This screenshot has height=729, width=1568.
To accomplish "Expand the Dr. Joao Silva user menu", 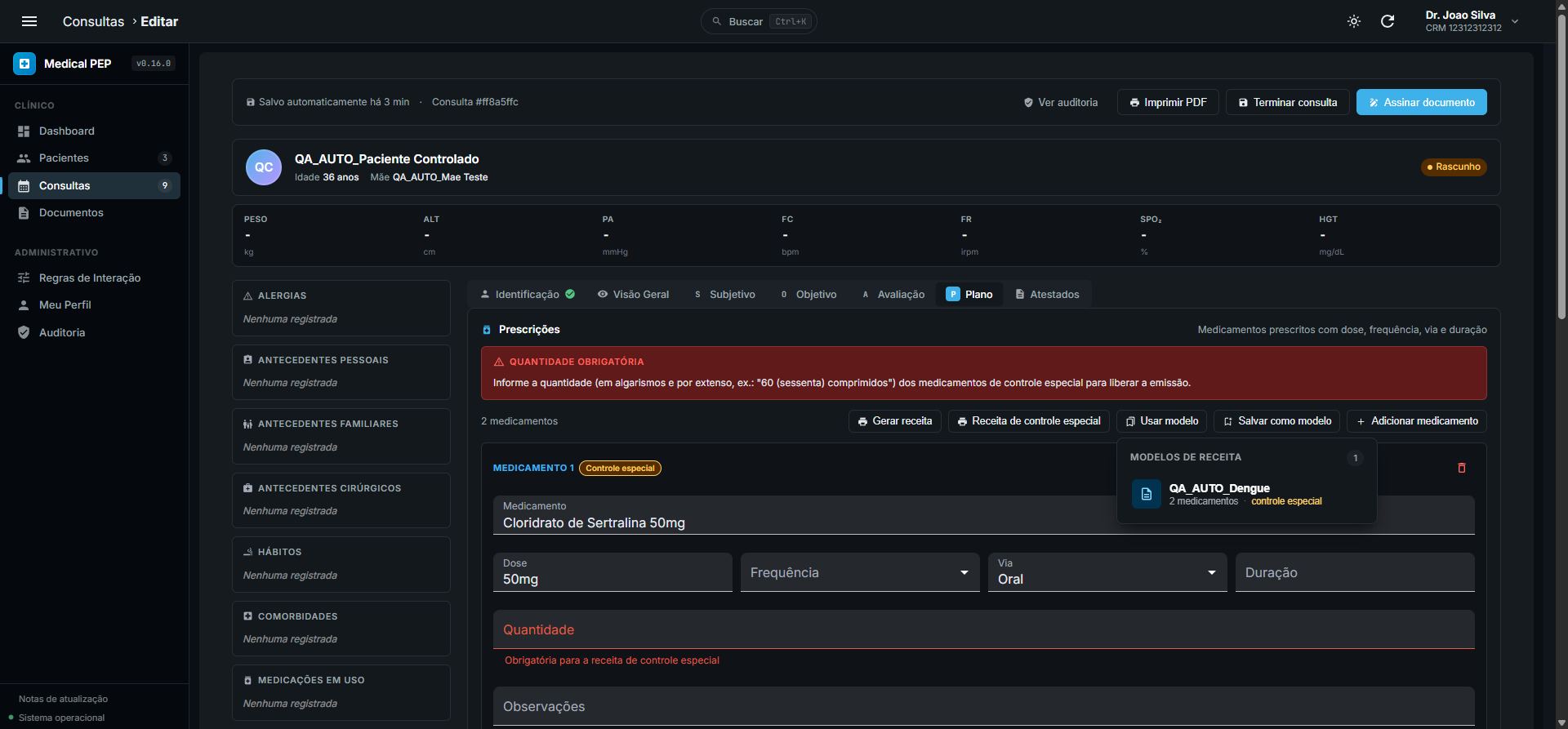I will pos(1472,21).
